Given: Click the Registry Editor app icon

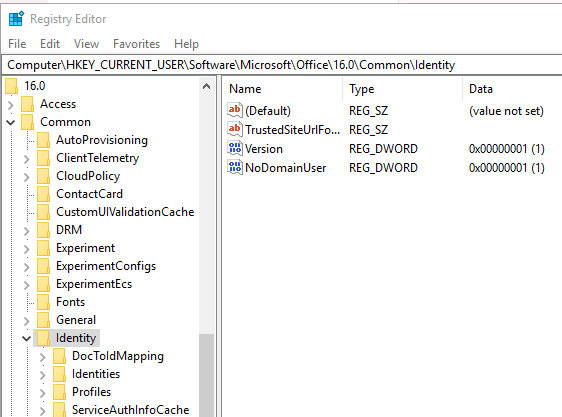Looking at the screenshot, I should pyautogui.click(x=16, y=19).
